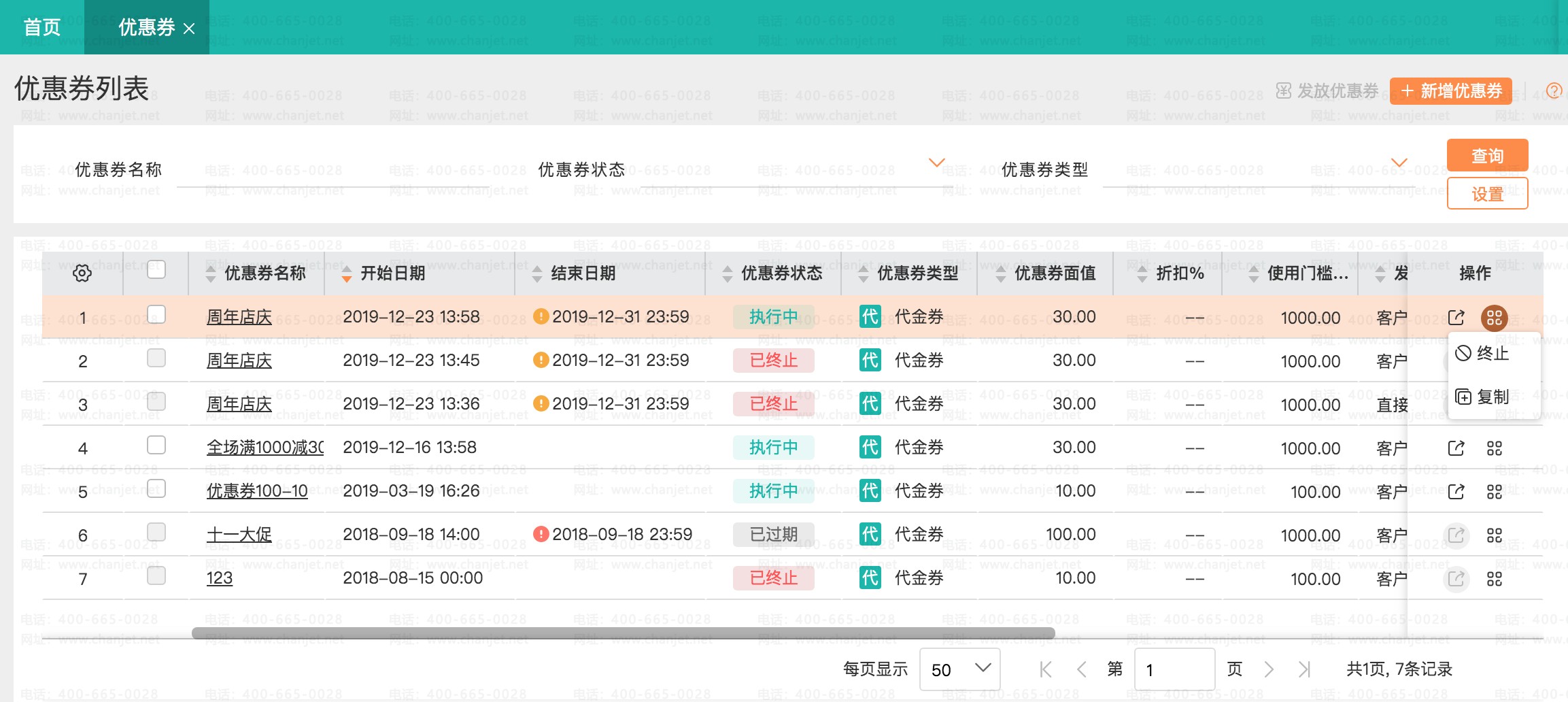Go to the first page
The width and height of the screenshot is (1568, 702).
[1046, 669]
